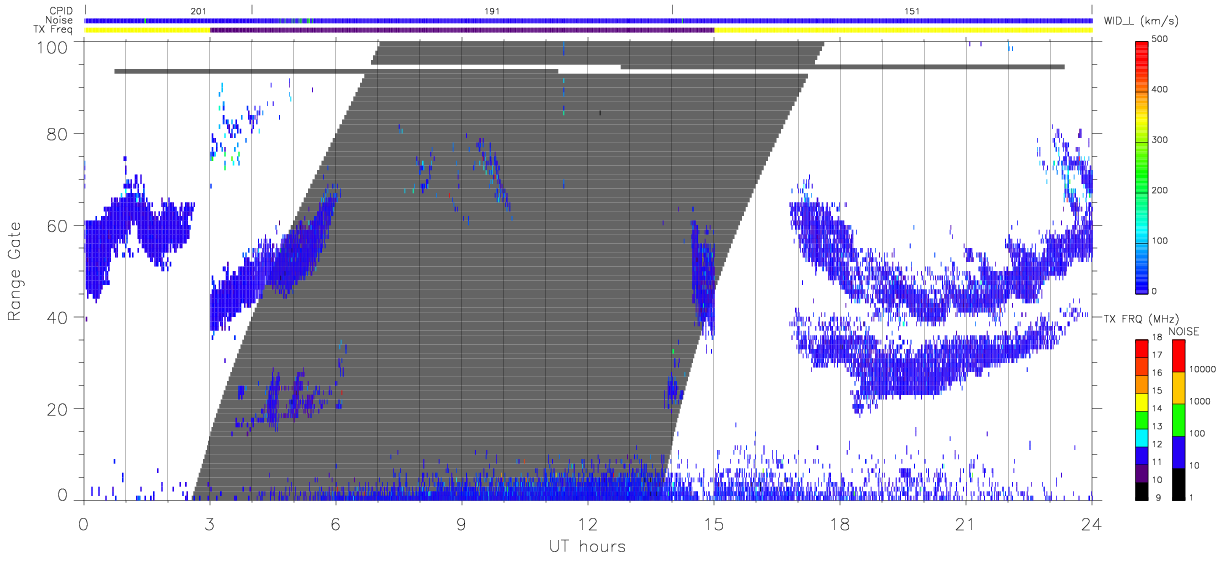Click the CPID label at top left
The height and width of the screenshot is (567, 1228).
(x=61, y=11)
